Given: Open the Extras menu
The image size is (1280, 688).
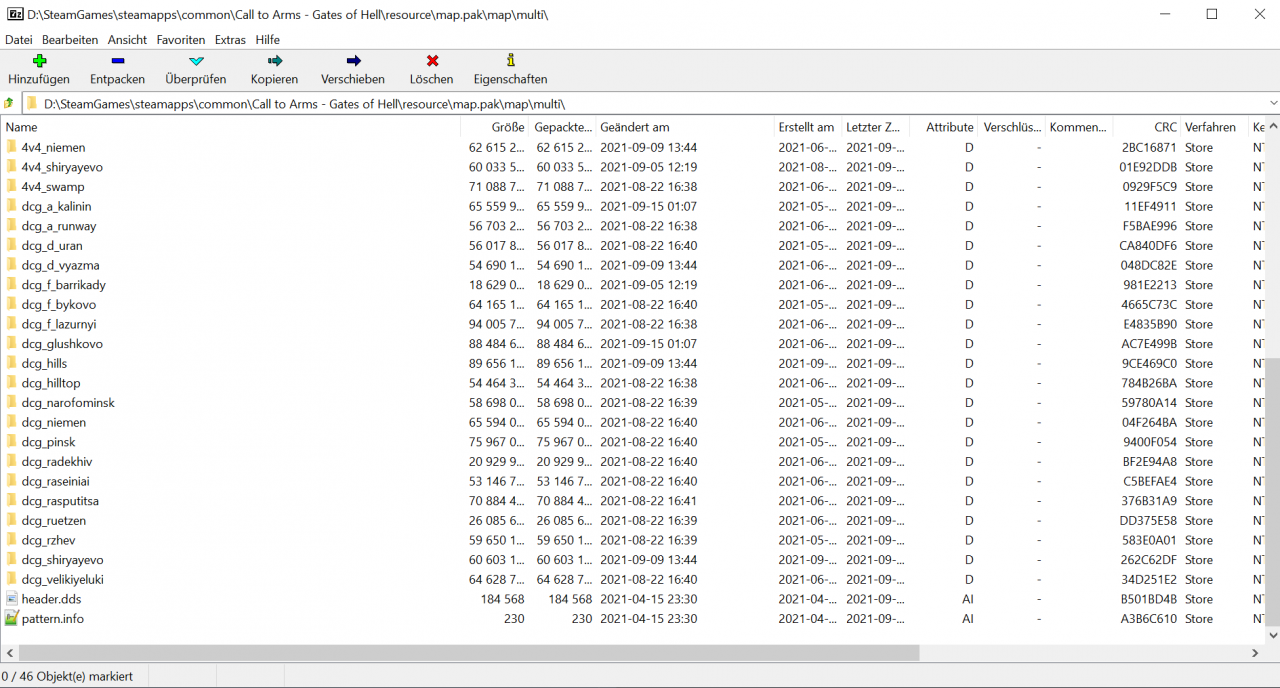Looking at the screenshot, I should coord(230,40).
